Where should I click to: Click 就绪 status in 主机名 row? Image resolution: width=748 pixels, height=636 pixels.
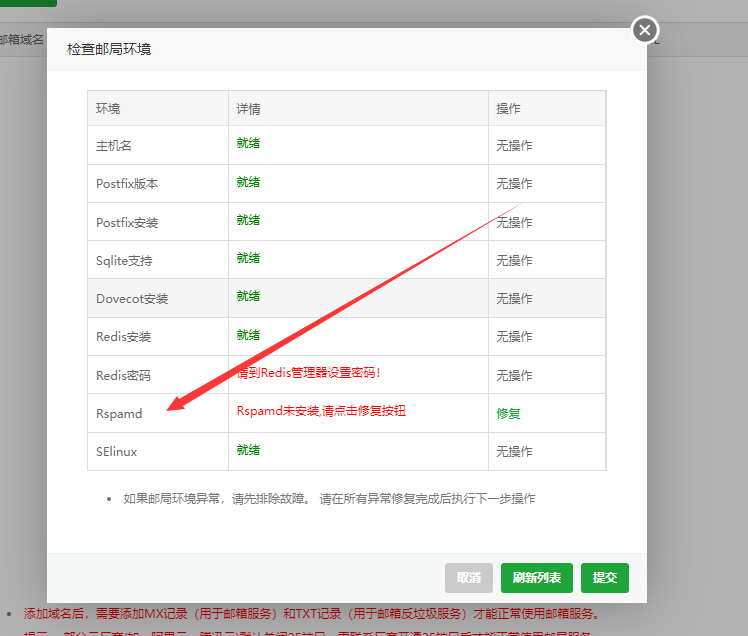(249, 143)
